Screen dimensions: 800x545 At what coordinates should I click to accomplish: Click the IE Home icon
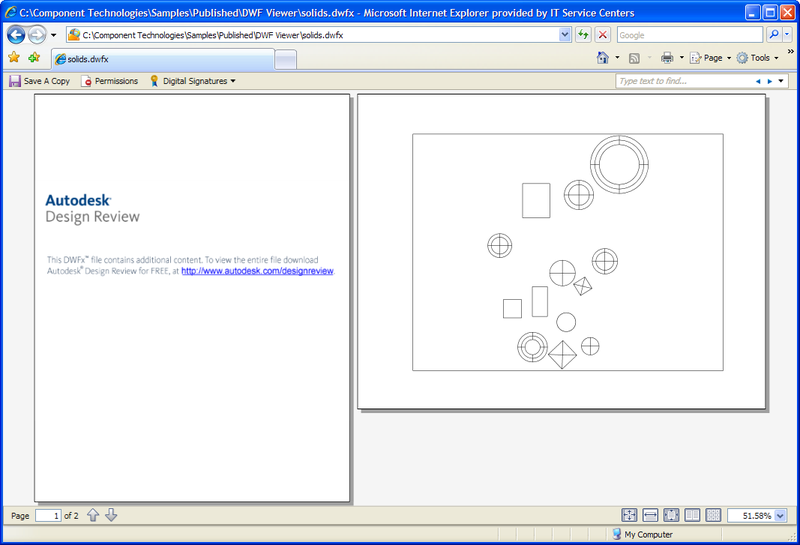tap(603, 58)
